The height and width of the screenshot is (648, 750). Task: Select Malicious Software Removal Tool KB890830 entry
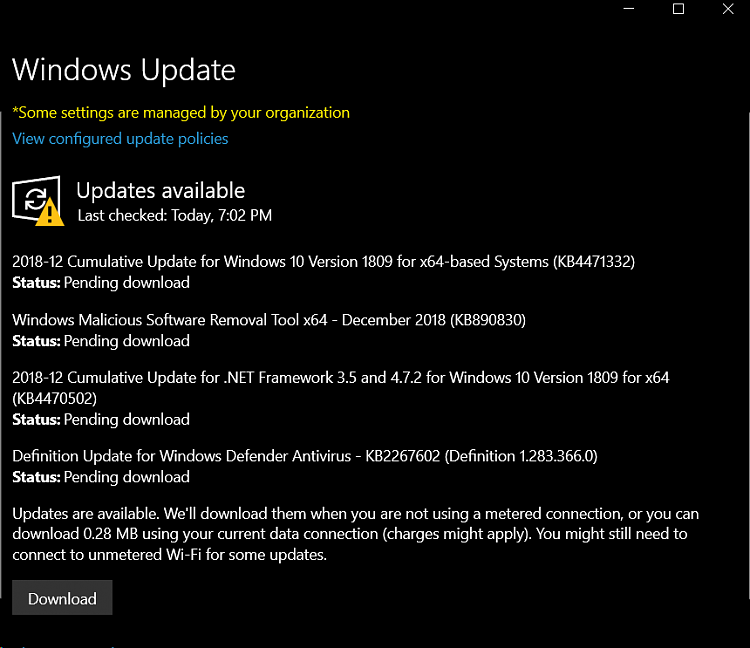(x=269, y=319)
